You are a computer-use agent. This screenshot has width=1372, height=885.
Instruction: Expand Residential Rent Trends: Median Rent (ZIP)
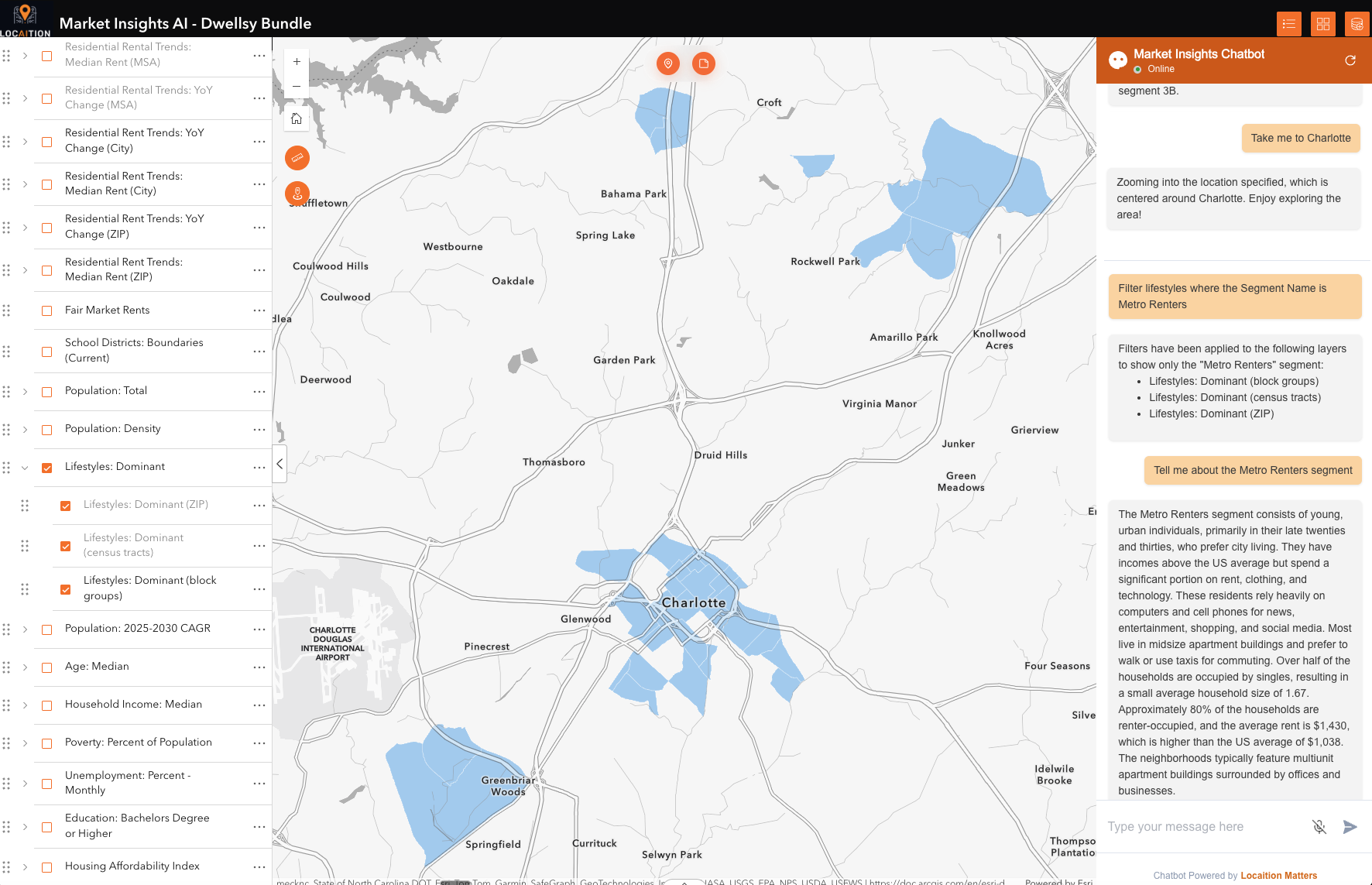point(25,270)
